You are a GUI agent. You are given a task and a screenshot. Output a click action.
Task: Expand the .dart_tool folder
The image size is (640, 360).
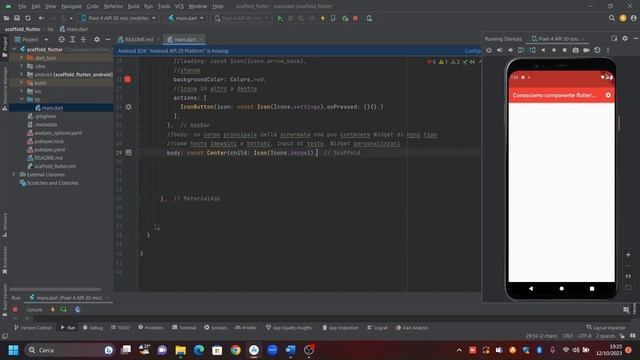click(22, 58)
